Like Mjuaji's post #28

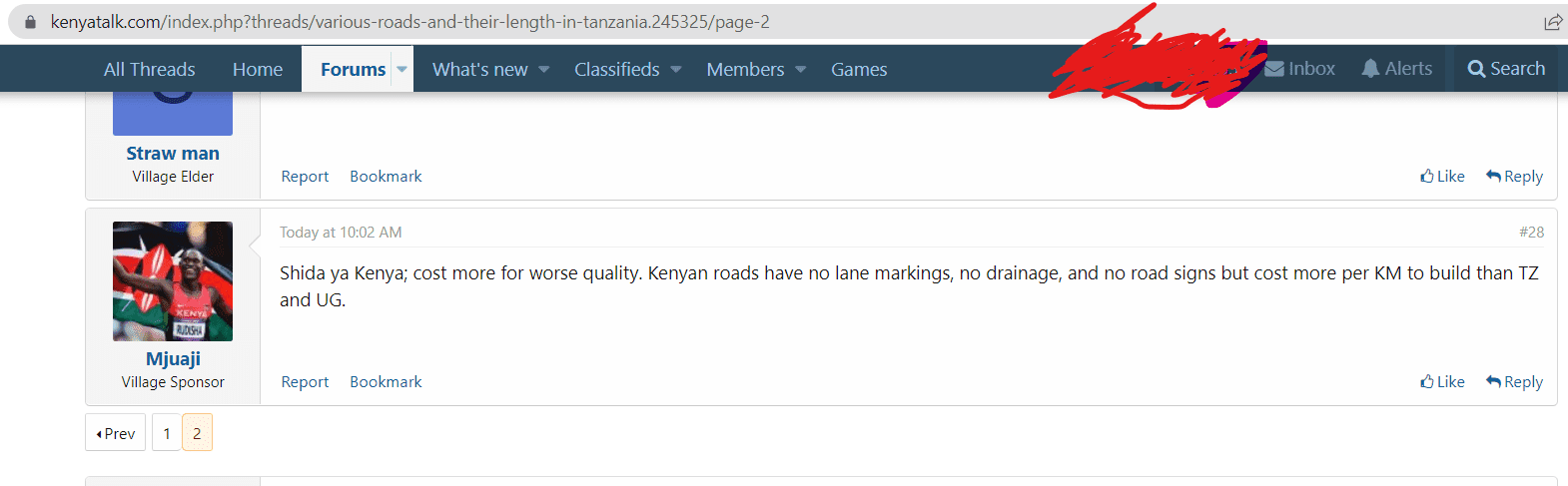tap(1442, 382)
